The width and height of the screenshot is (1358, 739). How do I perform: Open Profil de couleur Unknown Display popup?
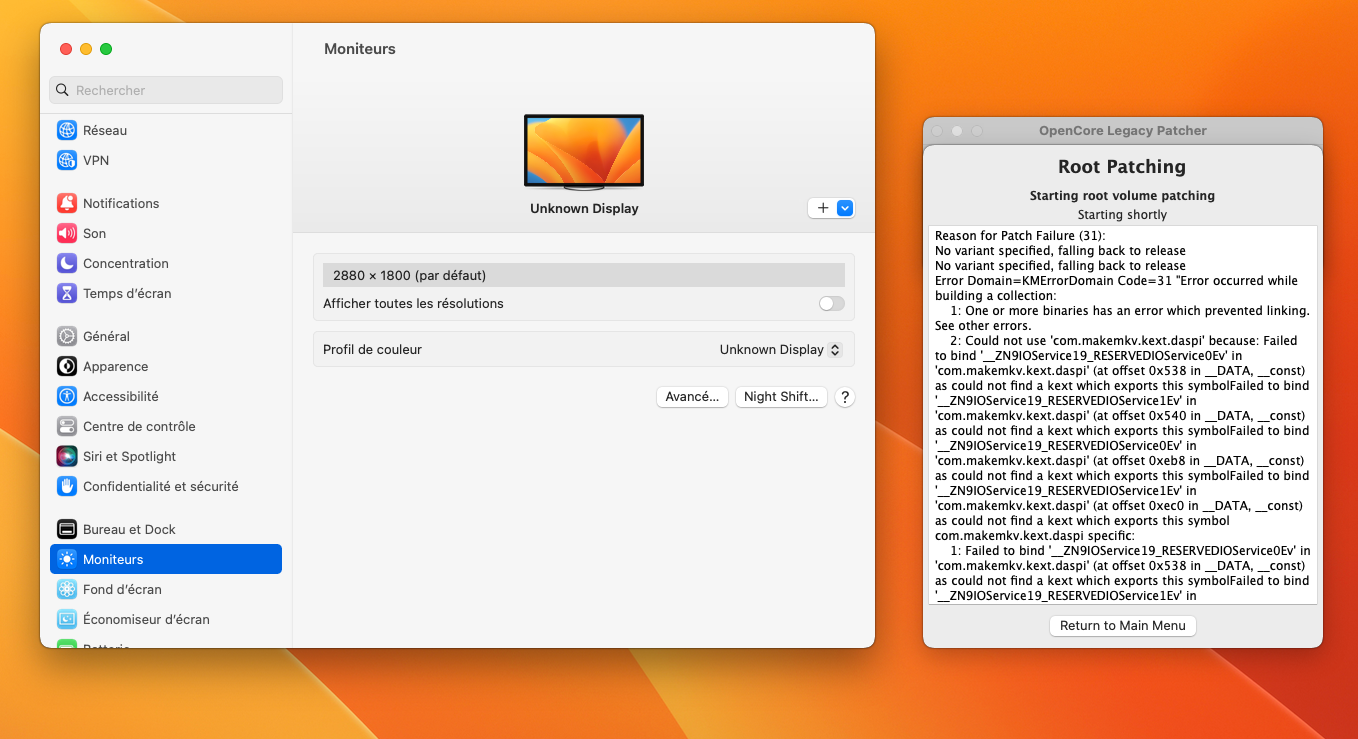point(781,350)
